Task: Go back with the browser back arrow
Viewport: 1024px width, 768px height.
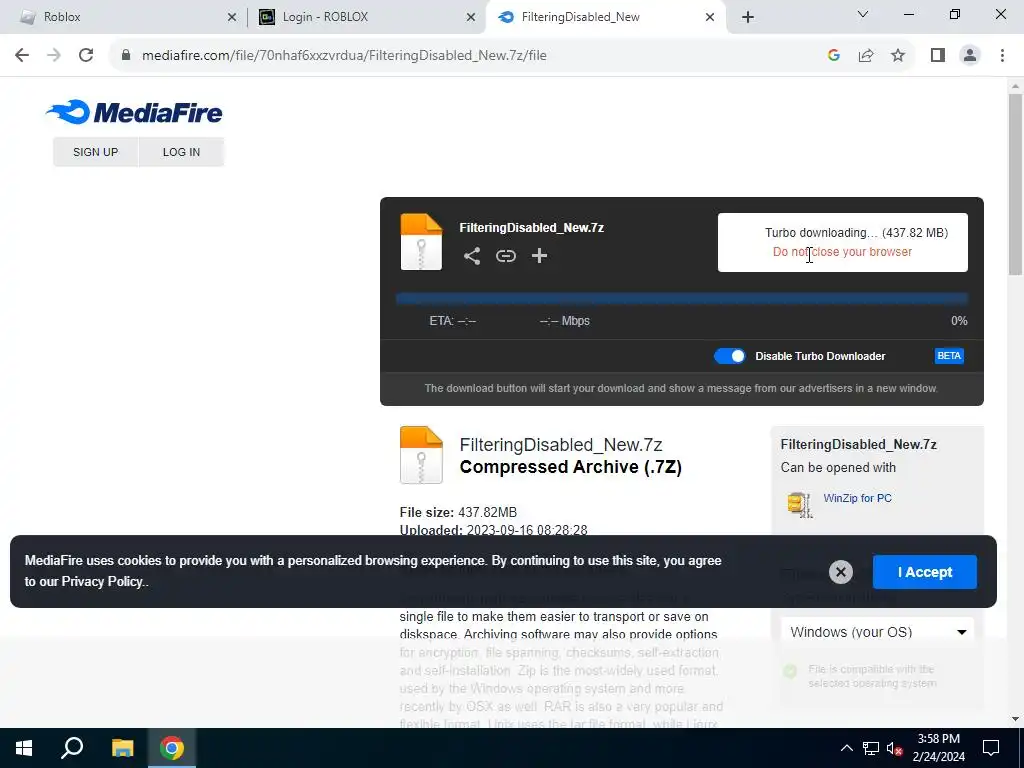Action: tap(22, 56)
